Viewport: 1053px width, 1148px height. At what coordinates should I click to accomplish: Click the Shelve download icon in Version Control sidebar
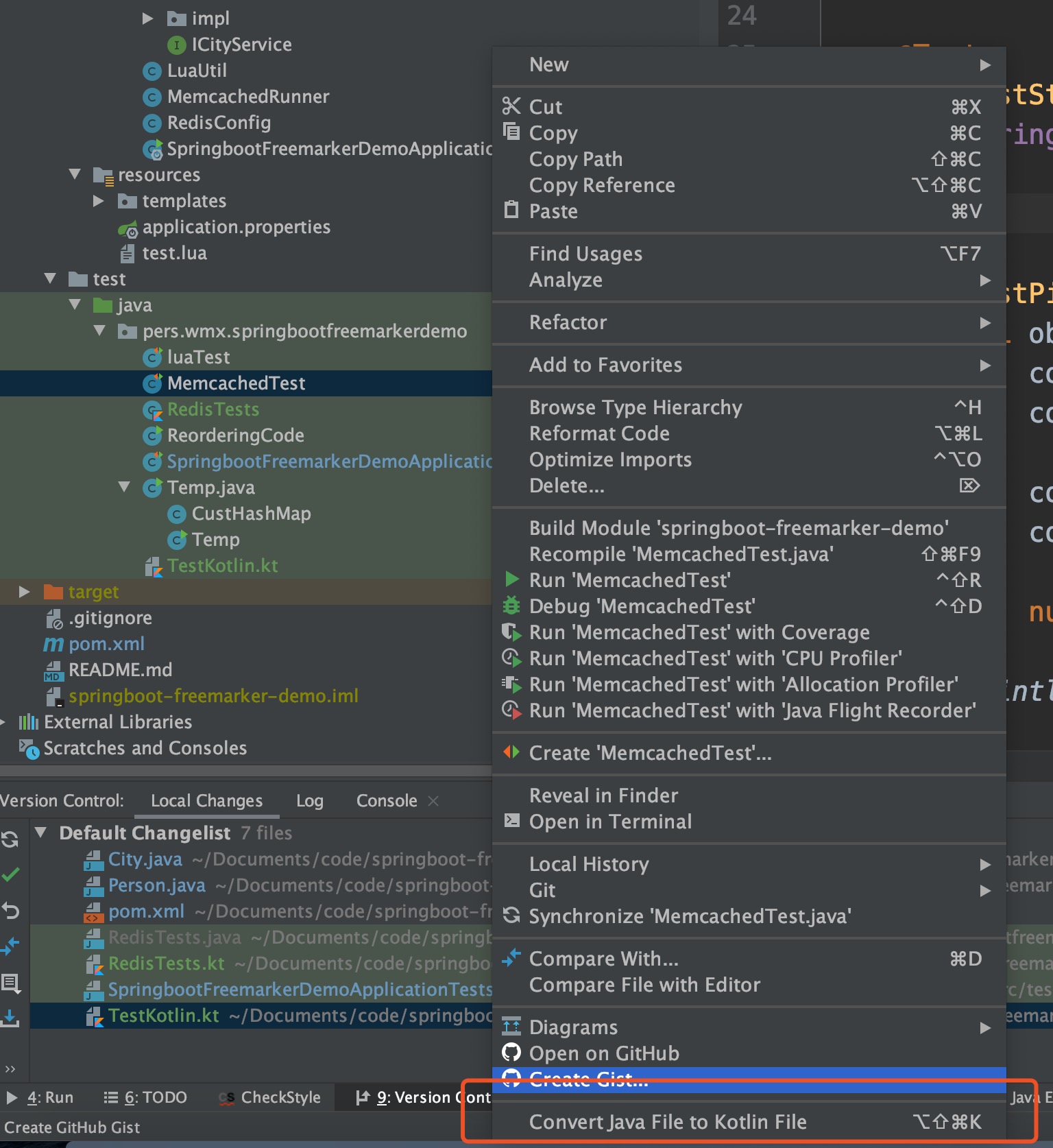(10, 1018)
